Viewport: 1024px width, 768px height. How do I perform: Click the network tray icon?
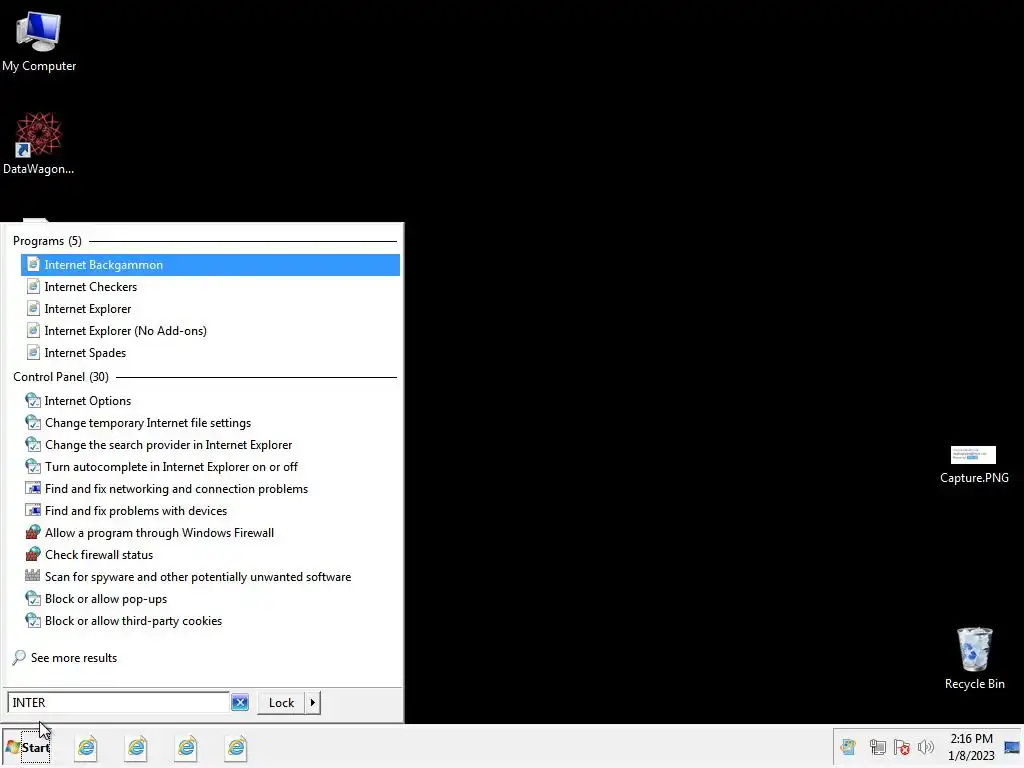pyautogui.click(x=877, y=747)
